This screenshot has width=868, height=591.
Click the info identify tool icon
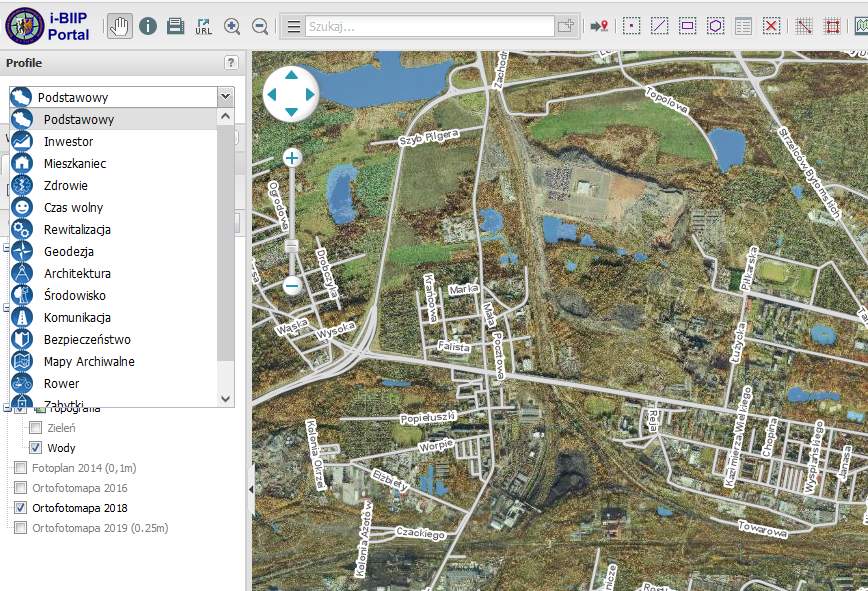[148, 26]
